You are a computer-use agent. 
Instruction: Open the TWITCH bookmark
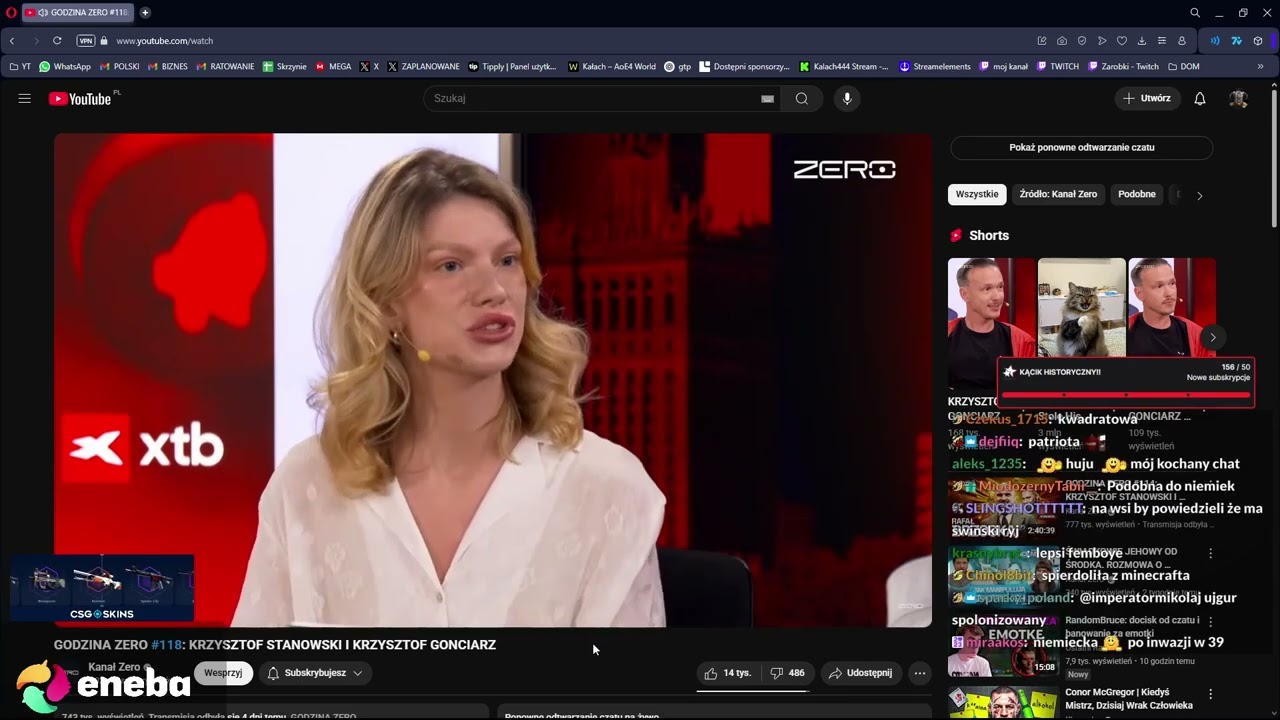[x=1058, y=66]
